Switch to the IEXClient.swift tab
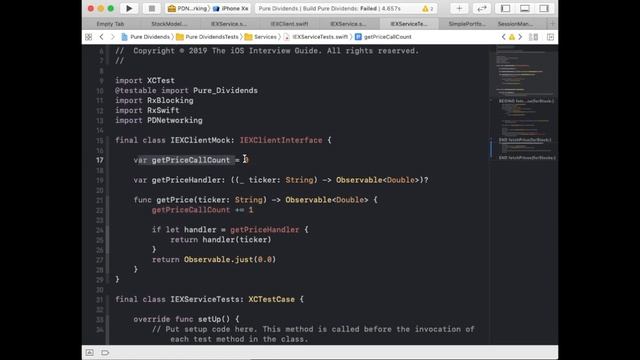Viewport: 640px width, 360px height. pyautogui.click(x=289, y=24)
